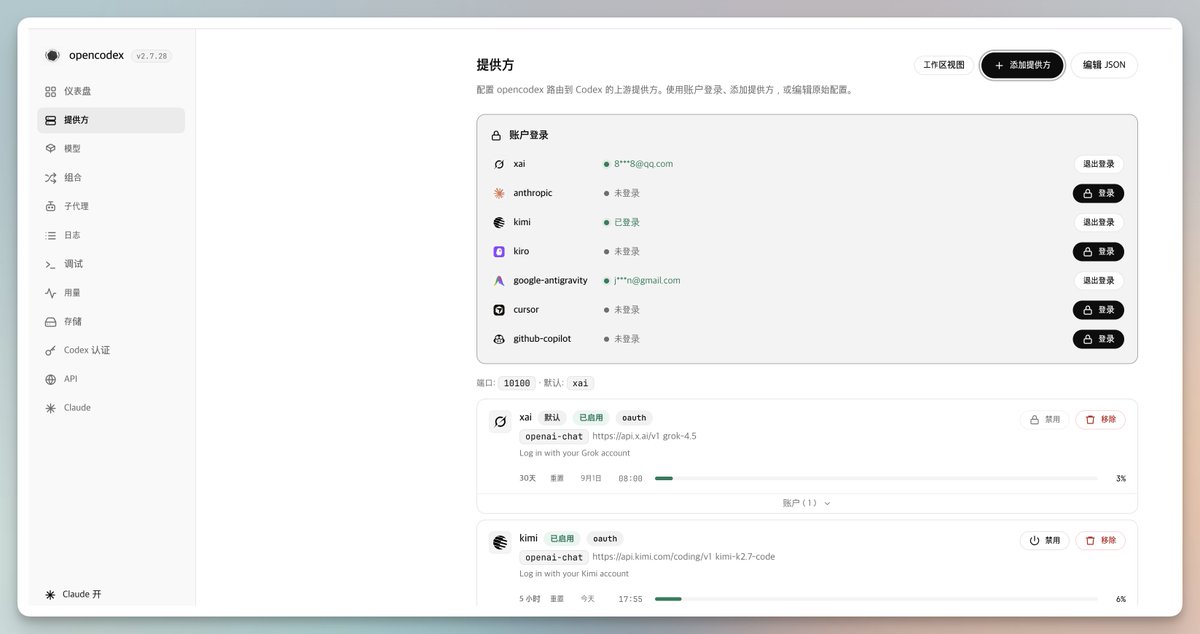Screen dimensions: 1200x634
Task: Click the xai card's openai-chat tag
Action: pos(553,437)
